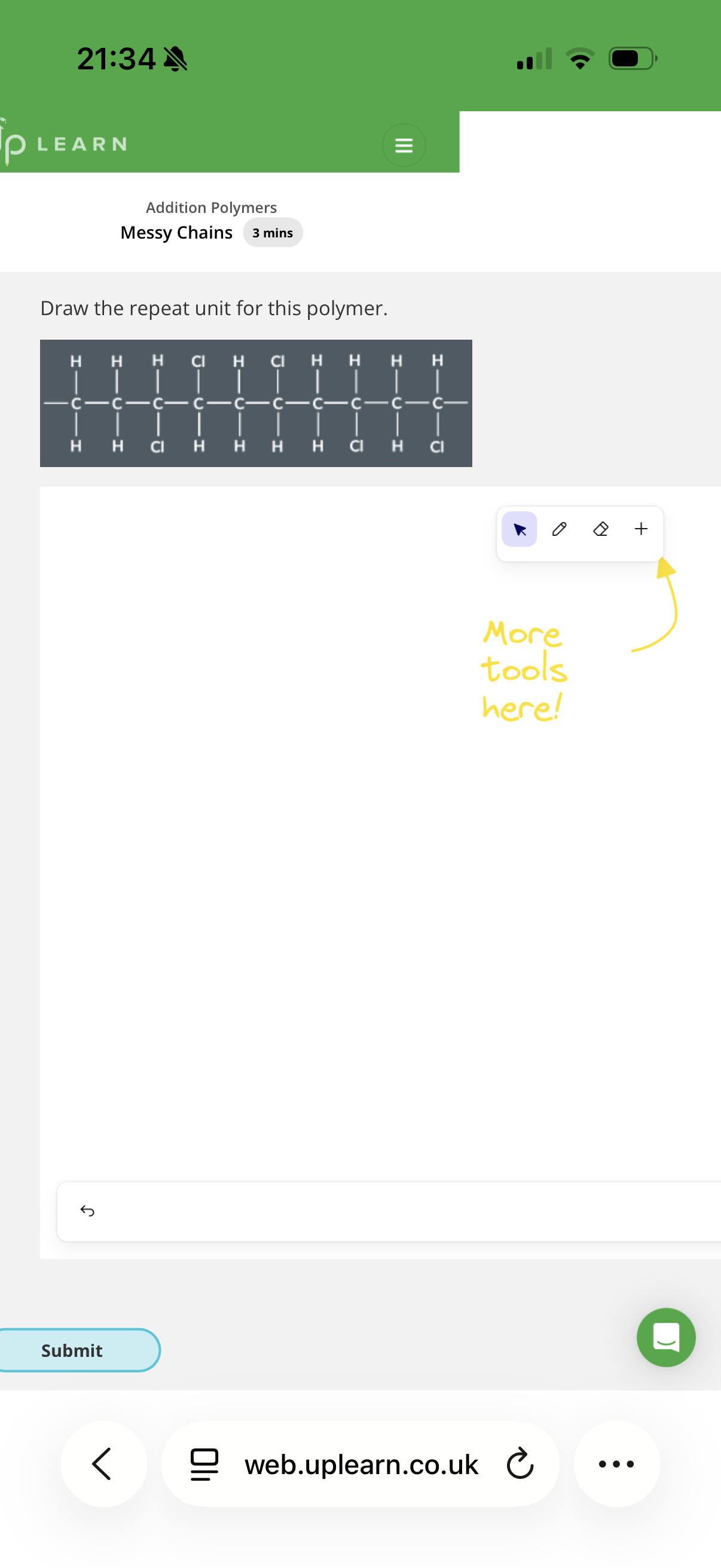Open the green chat support bubble
The height and width of the screenshot is (1568, 721).
(665, 1337)
